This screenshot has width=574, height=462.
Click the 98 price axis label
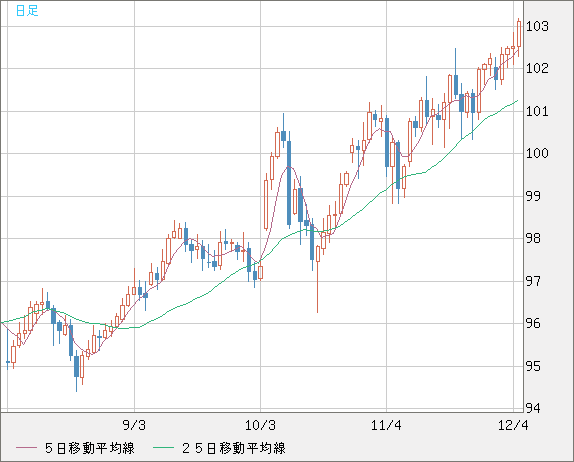click(x=533, y=238)
